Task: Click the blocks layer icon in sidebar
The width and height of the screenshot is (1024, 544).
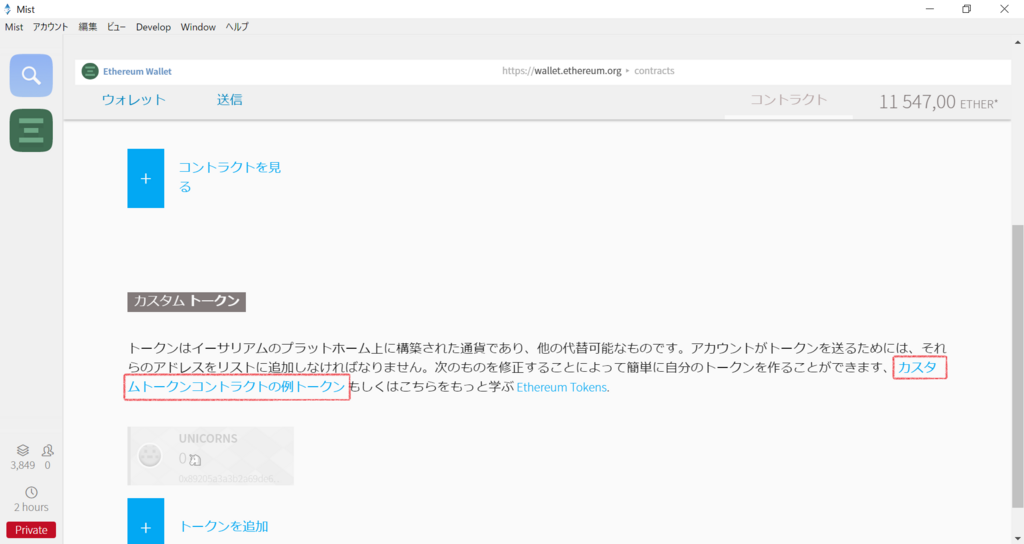Action: click(23, 450)
